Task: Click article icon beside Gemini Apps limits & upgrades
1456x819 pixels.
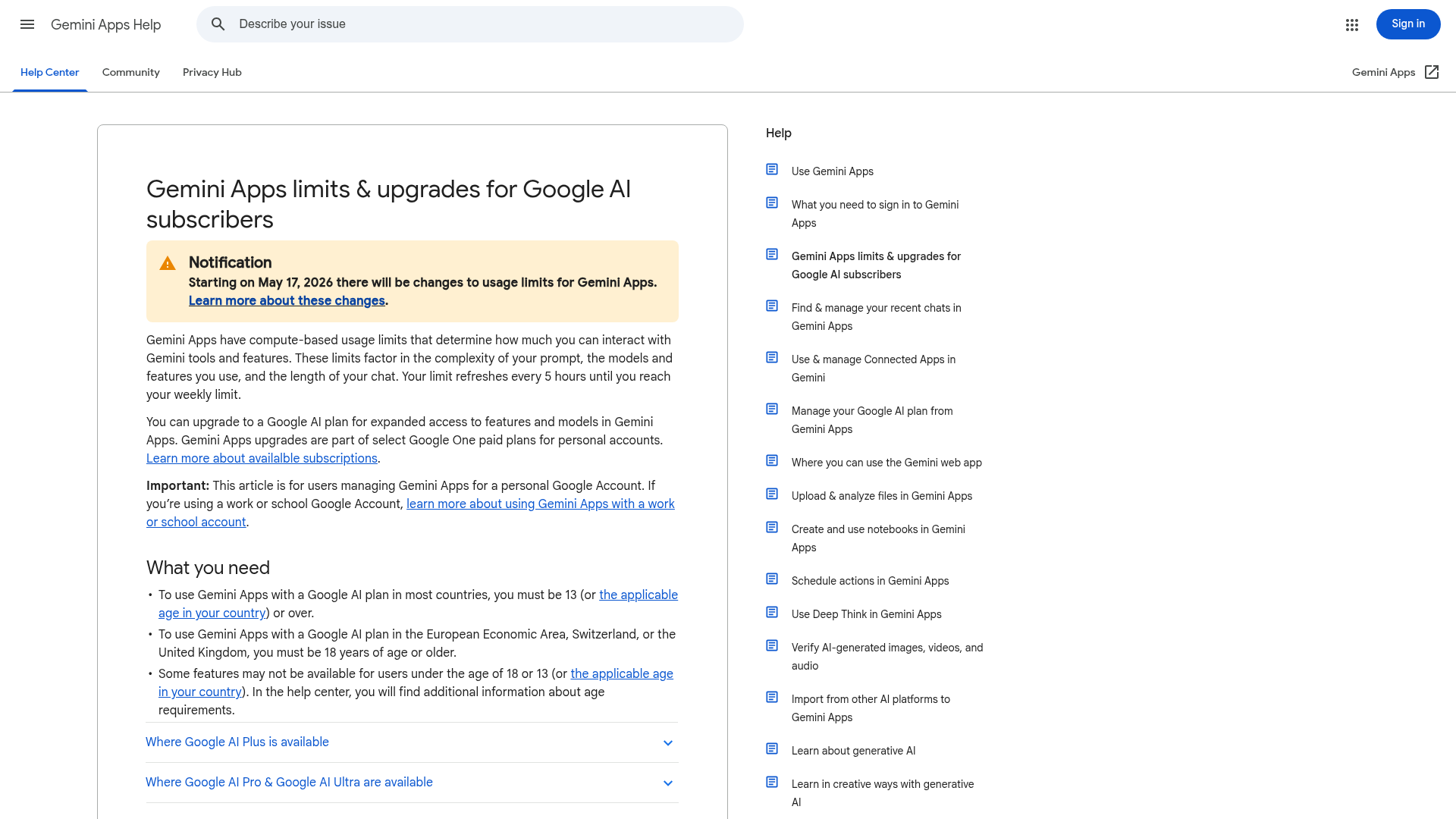Action: pos(772,254)
